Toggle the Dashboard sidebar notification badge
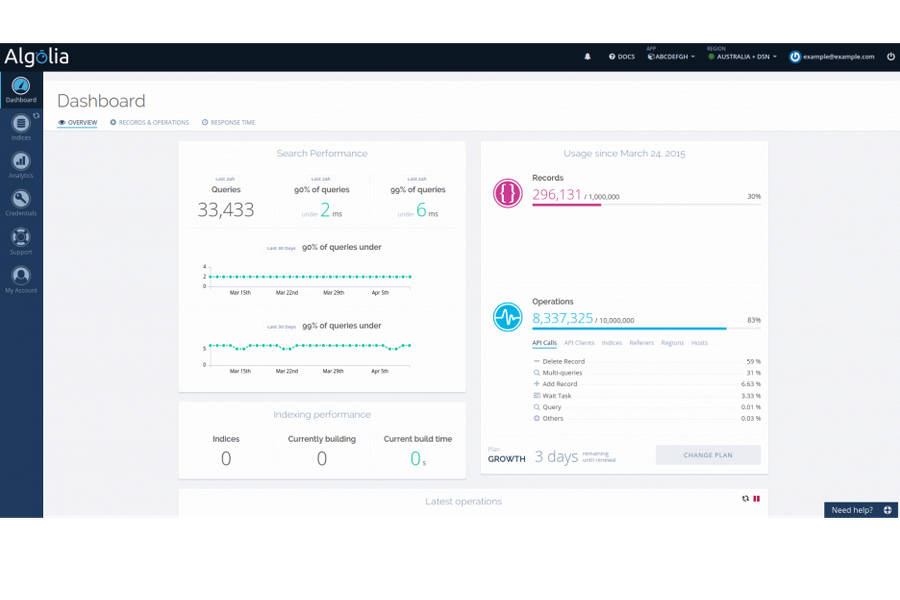 point(34,116)
